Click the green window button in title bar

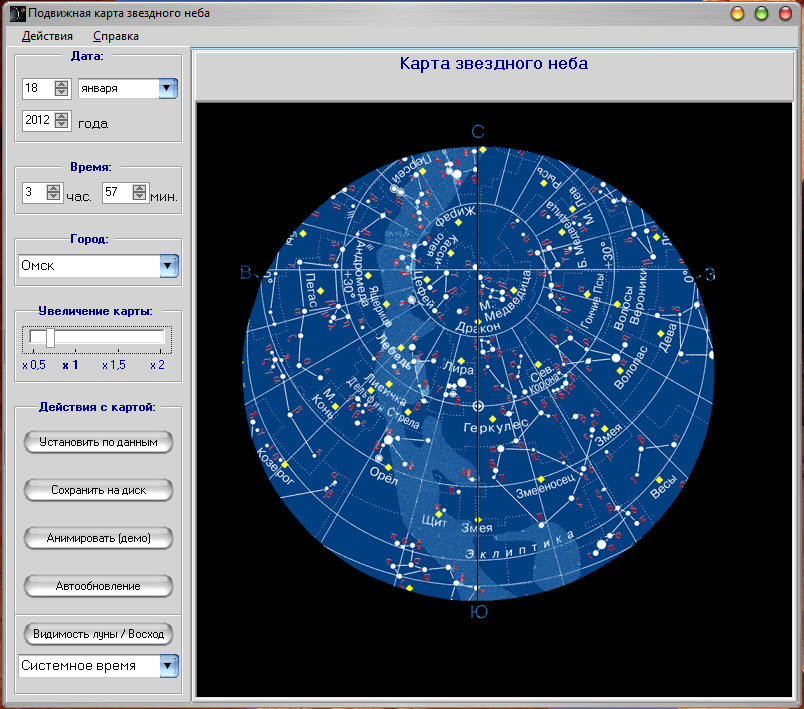click(762, 13)
